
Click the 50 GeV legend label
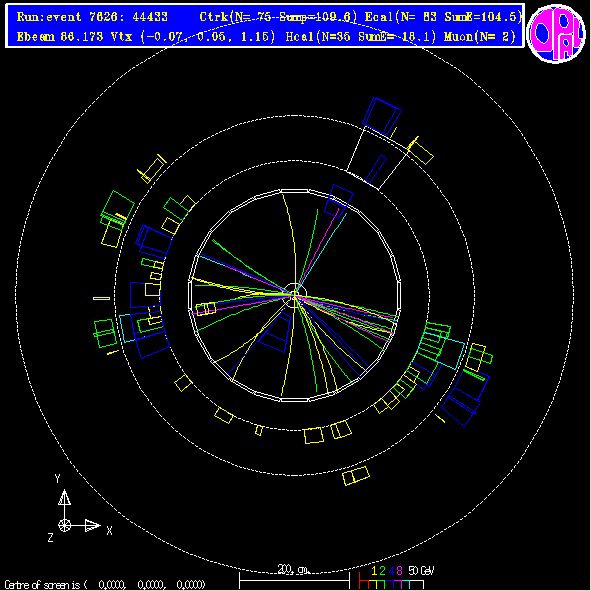coord(421,570)
